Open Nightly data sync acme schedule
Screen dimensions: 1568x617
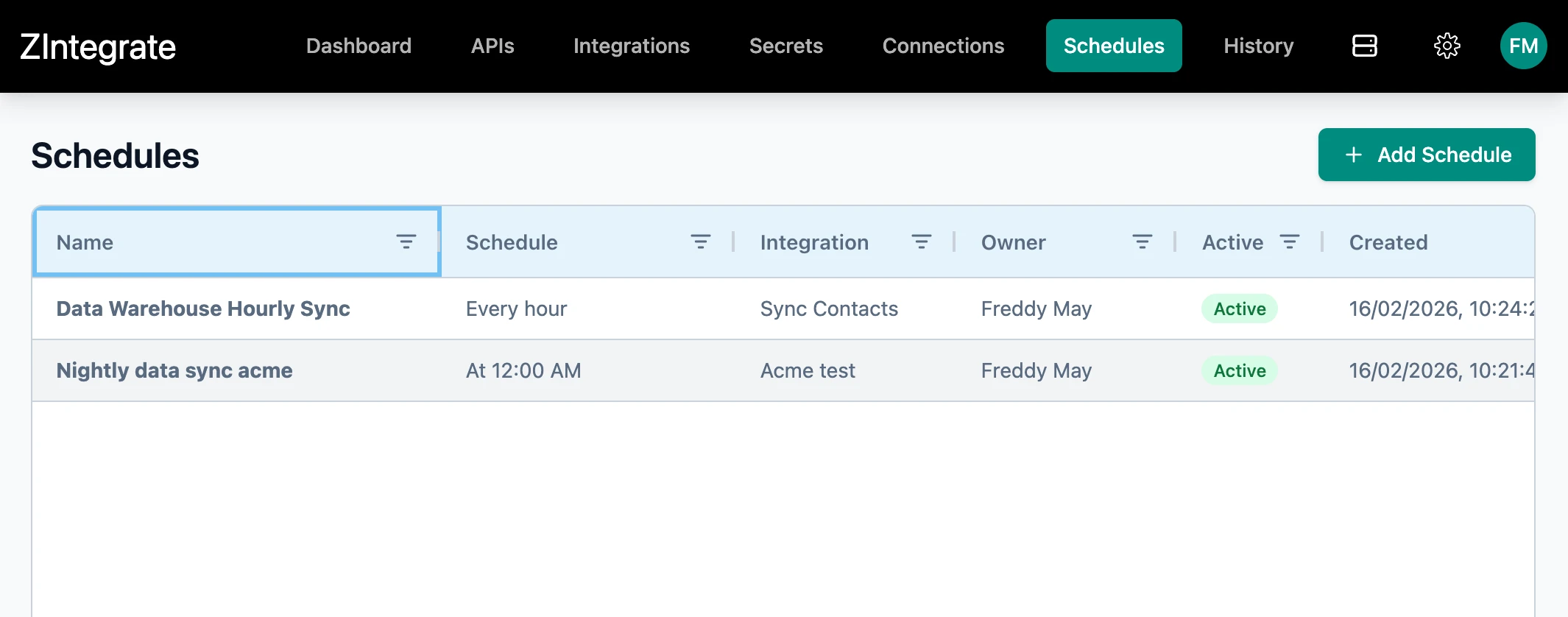[x=174, y=370]
